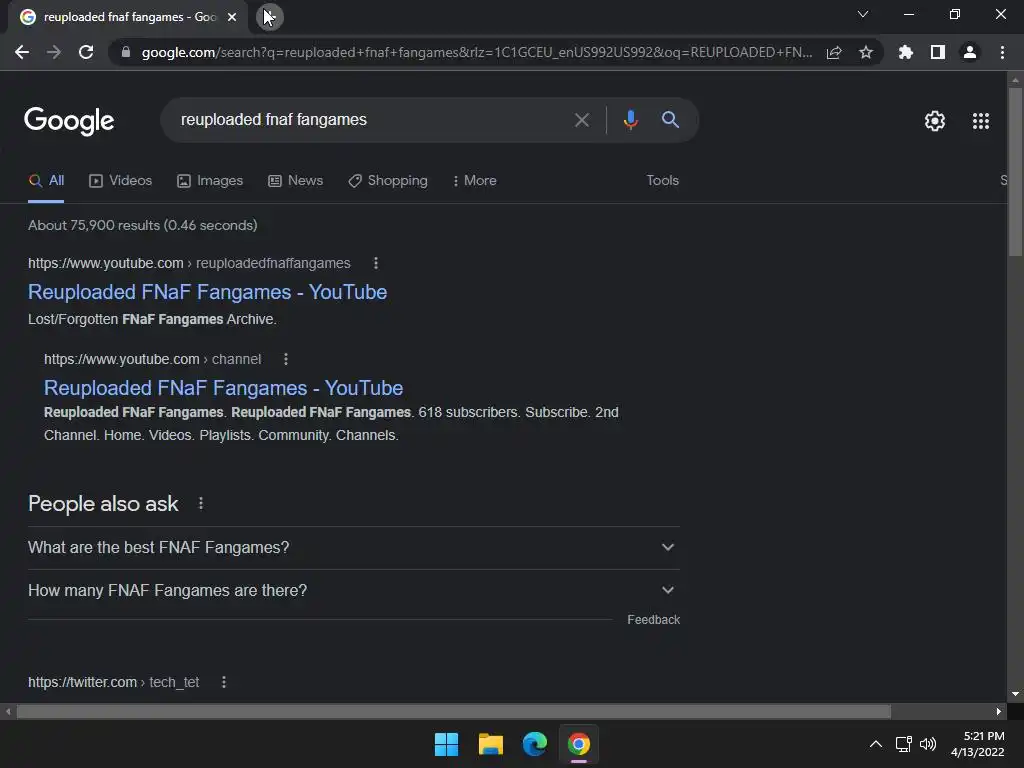Open the Google apps grid
Image resolution: width=1024 pixels, height=768 pixels.
point(981,121)
